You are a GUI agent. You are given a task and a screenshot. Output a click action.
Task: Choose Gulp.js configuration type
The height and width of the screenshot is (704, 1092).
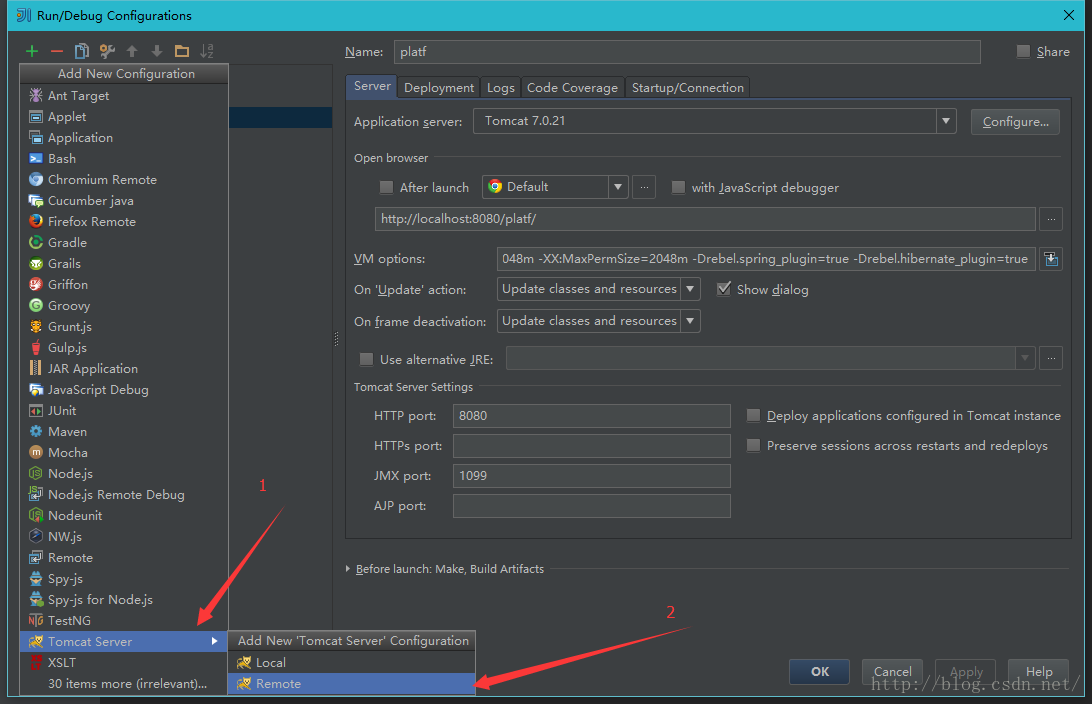point(124,347)
